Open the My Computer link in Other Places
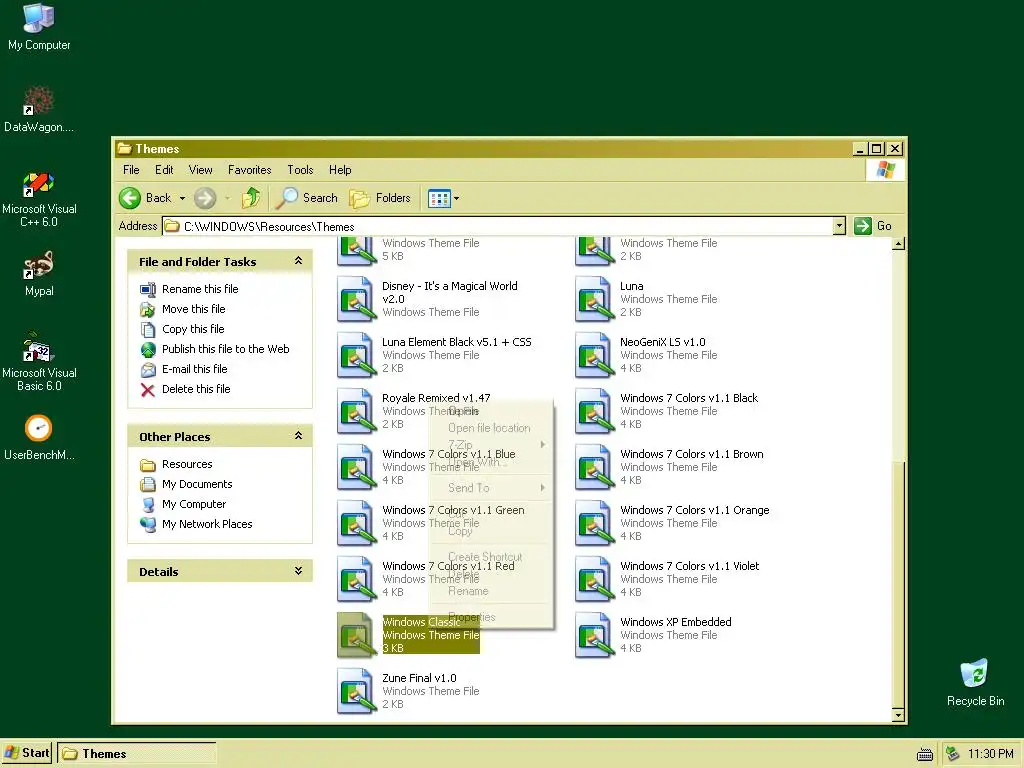This screenshot has height=768, width=1024. pos(194,504)
